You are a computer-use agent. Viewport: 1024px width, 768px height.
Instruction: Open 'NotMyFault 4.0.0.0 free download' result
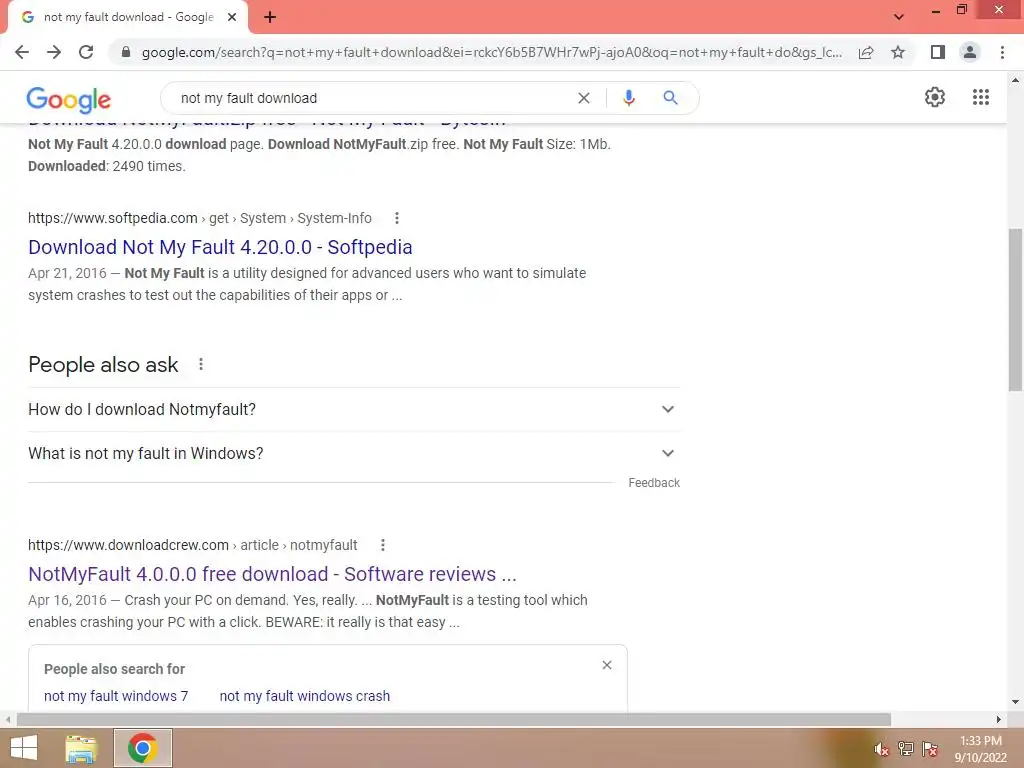click(x=272, y=574)
